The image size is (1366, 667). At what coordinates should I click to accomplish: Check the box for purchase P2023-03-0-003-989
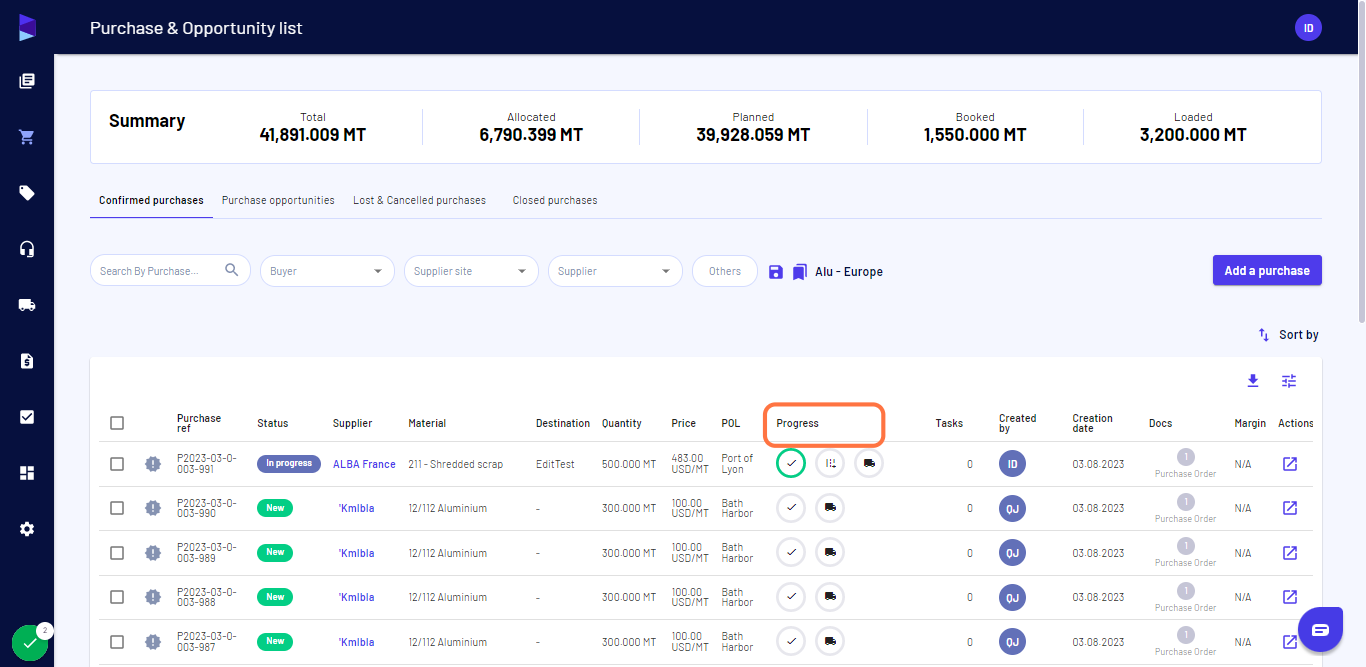117,553
